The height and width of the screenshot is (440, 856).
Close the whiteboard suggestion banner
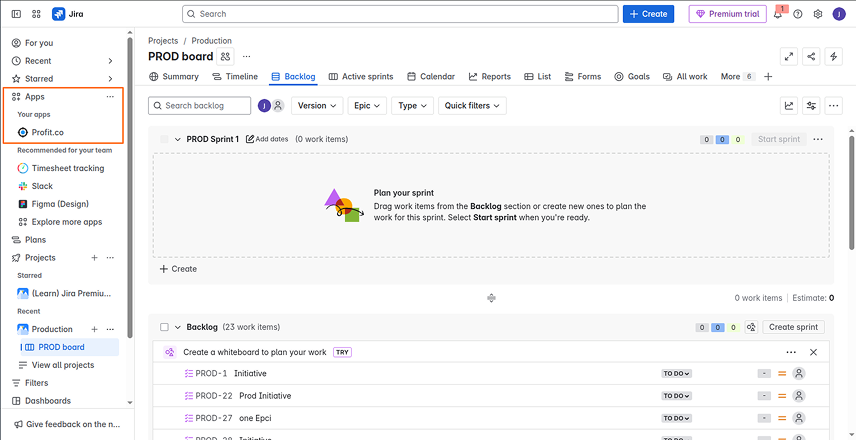813,352
